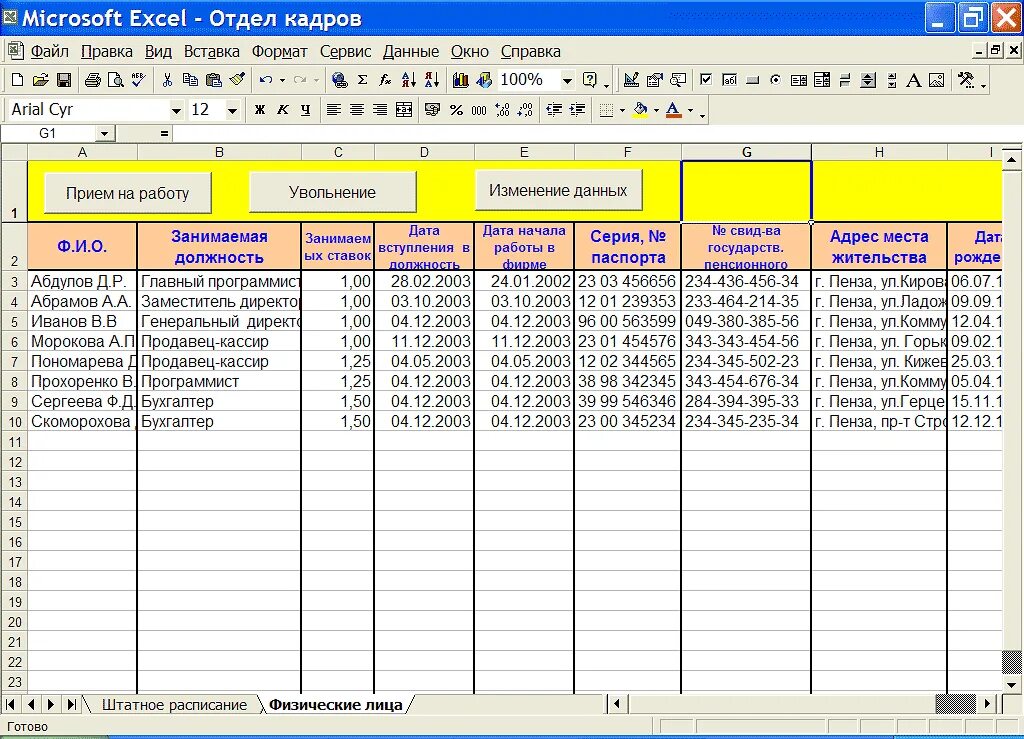Click the View Code icon
The image size is (1024, 739).
pyautogui.click(x=678, y=80)
